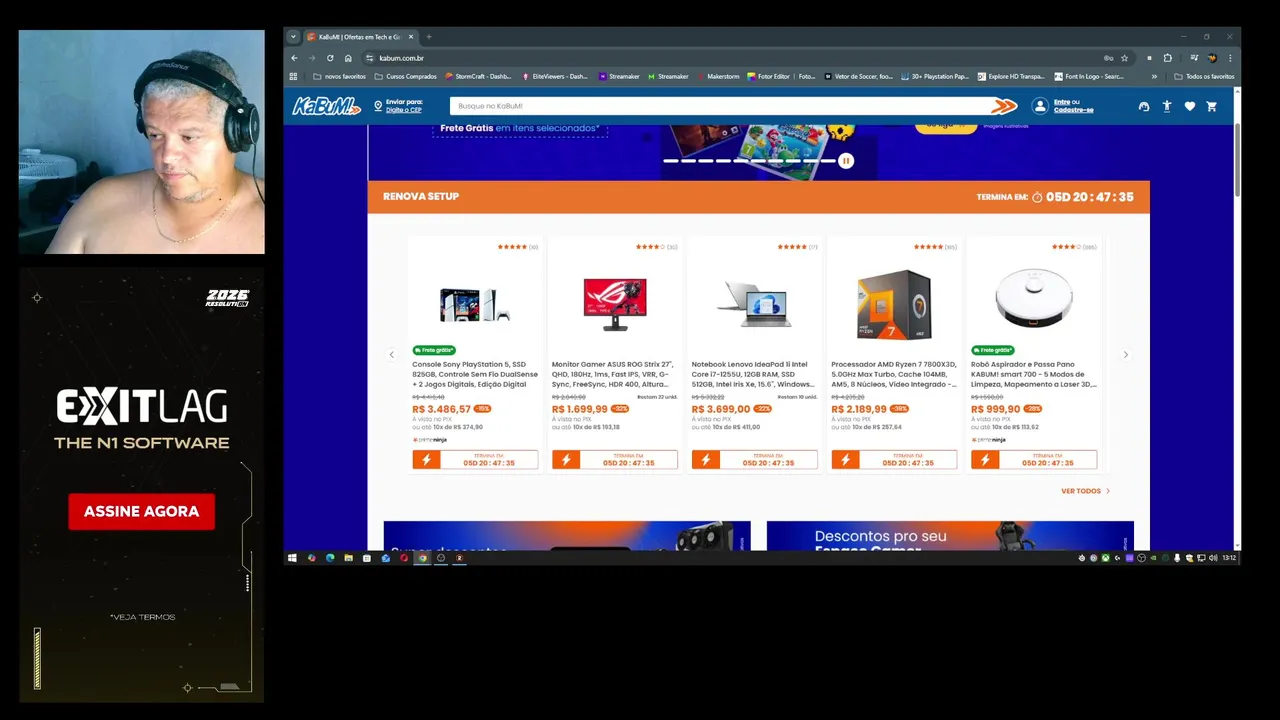Click the location pin icon near Enviar para

click(x=378, y=106)
